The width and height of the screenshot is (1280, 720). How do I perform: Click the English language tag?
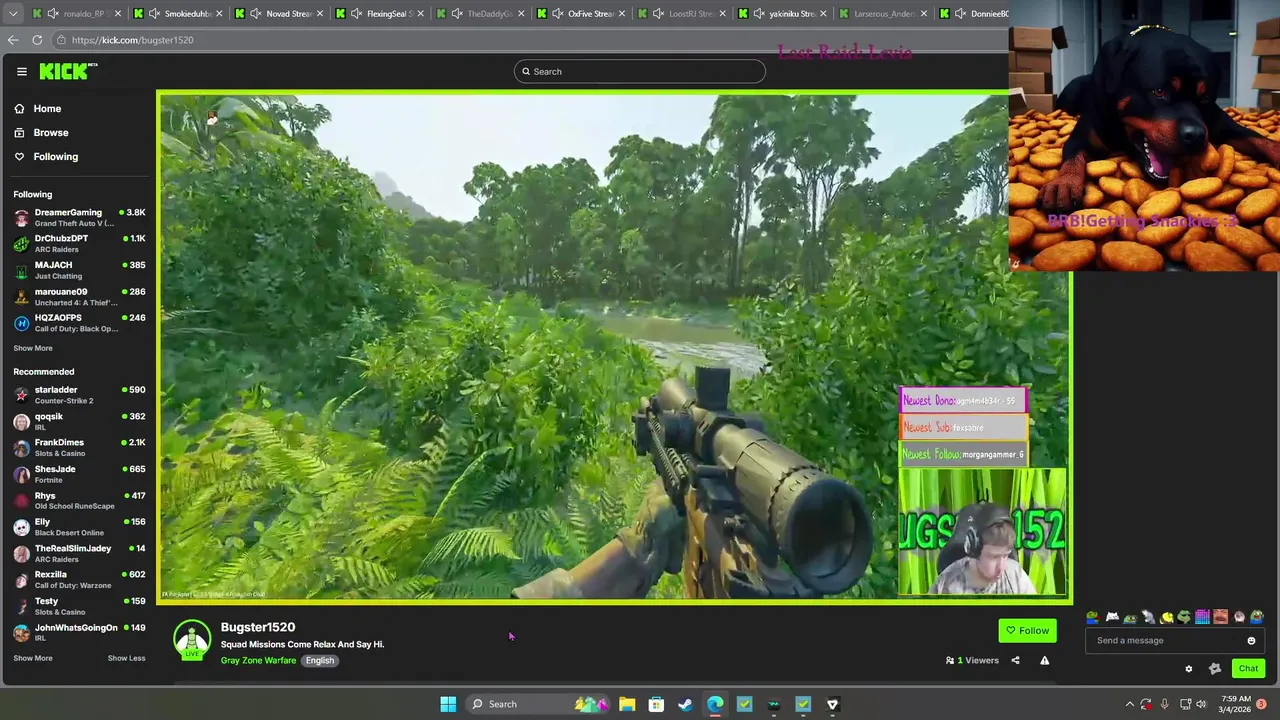[320, 660]
